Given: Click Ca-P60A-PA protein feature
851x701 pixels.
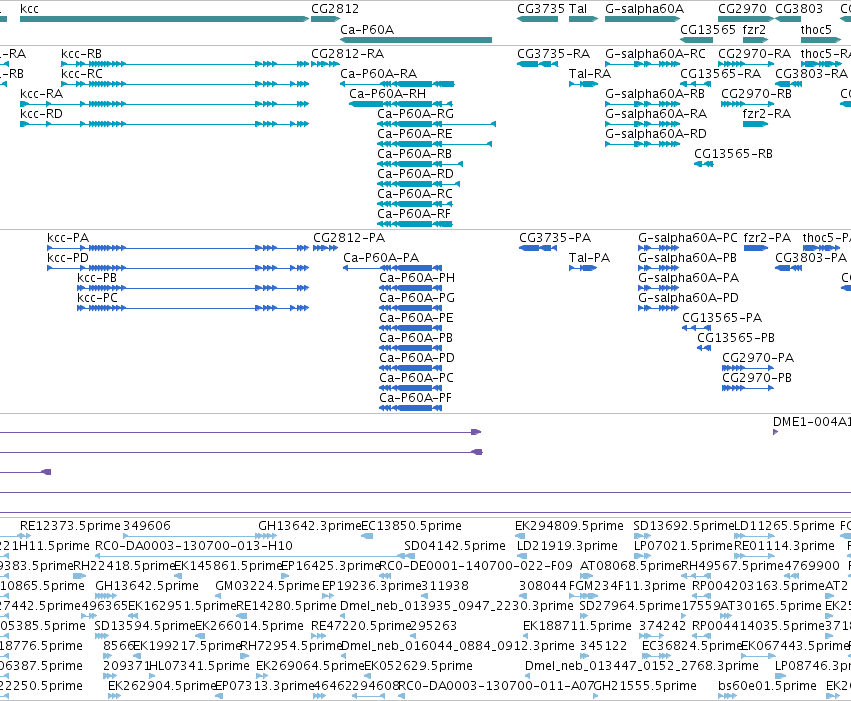Looking at the screenshot, I should pyautogui.click(x=392, y=268).
